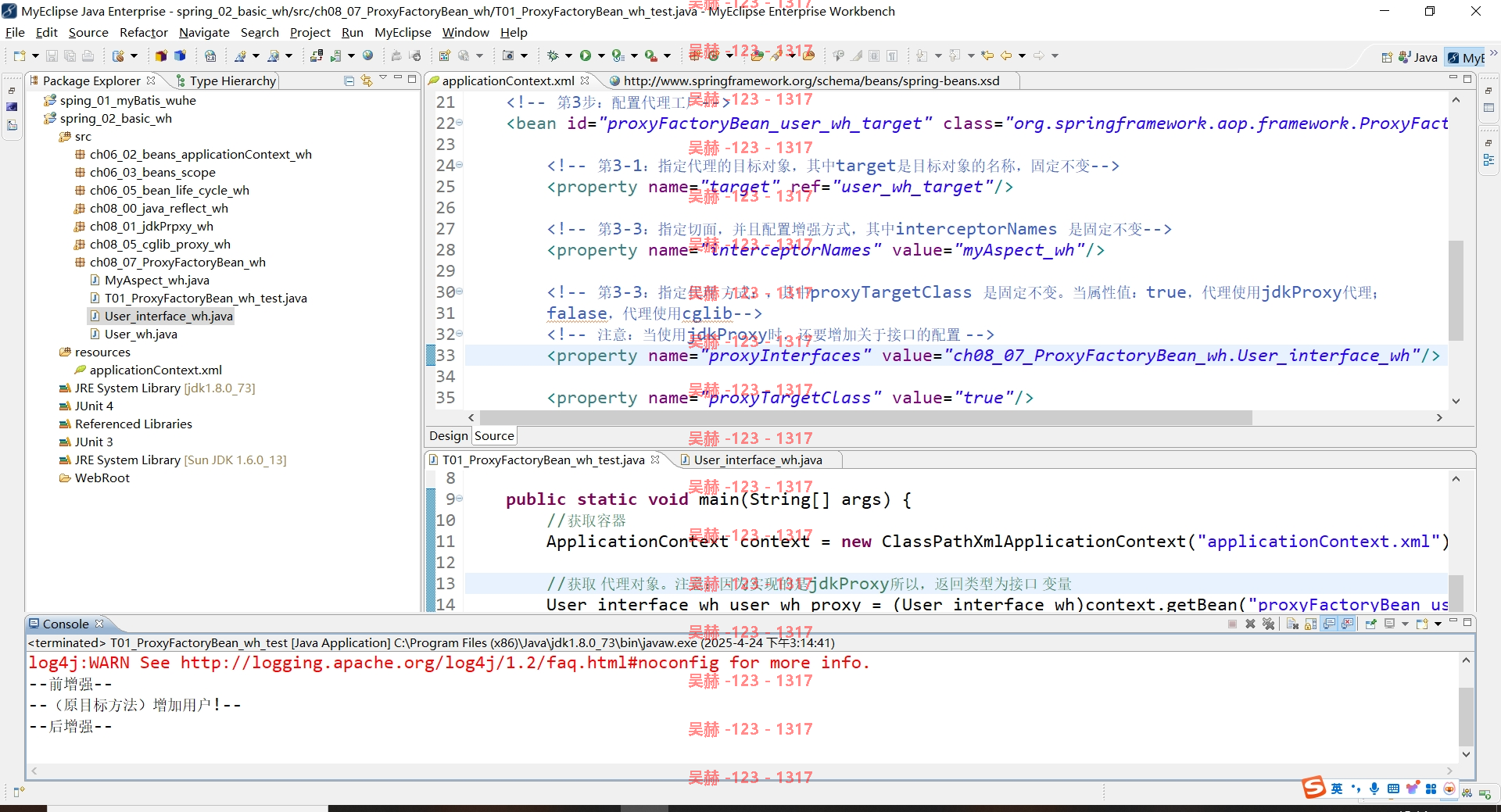Toggle Scroll Lock in Console toolbar
The image size is (1501, 812).
(x=1310, y=624)
